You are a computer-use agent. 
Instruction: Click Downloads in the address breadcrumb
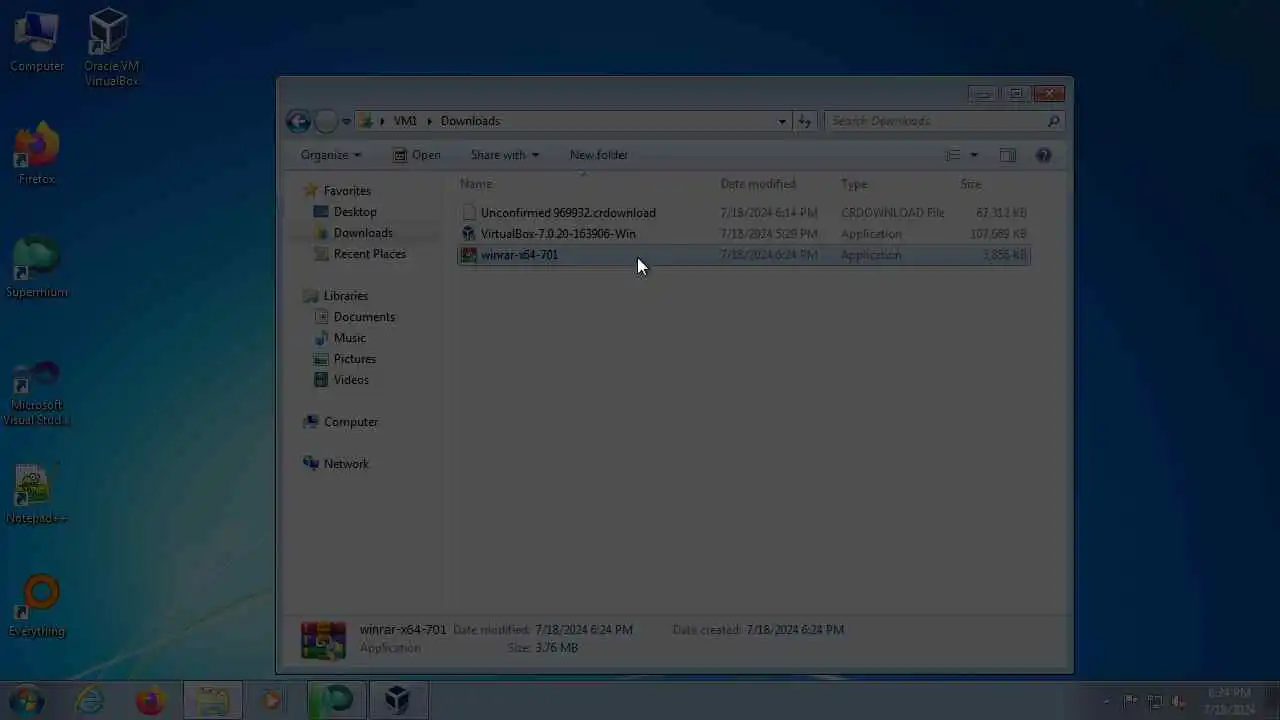[x=470, y=121]
